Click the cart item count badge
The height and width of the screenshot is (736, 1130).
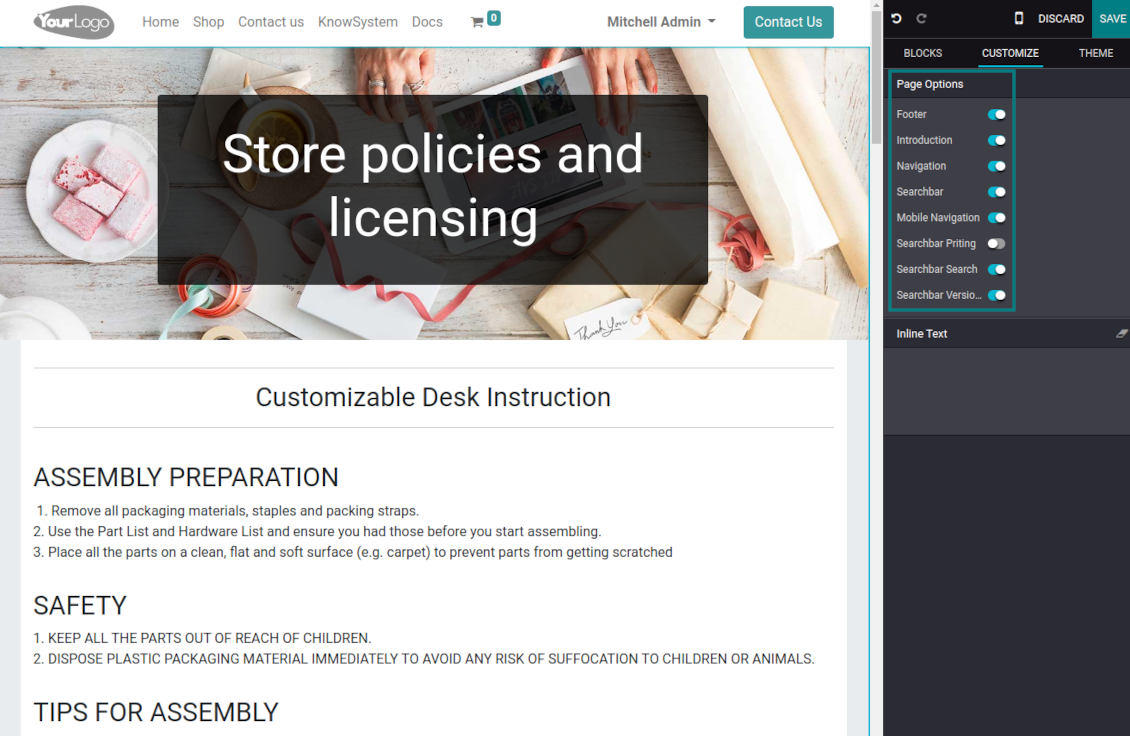coord(494,18)
